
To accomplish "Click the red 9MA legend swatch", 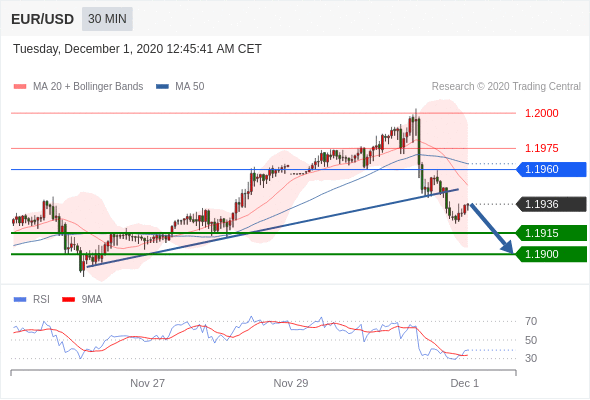I will click(x=68, y=300).
